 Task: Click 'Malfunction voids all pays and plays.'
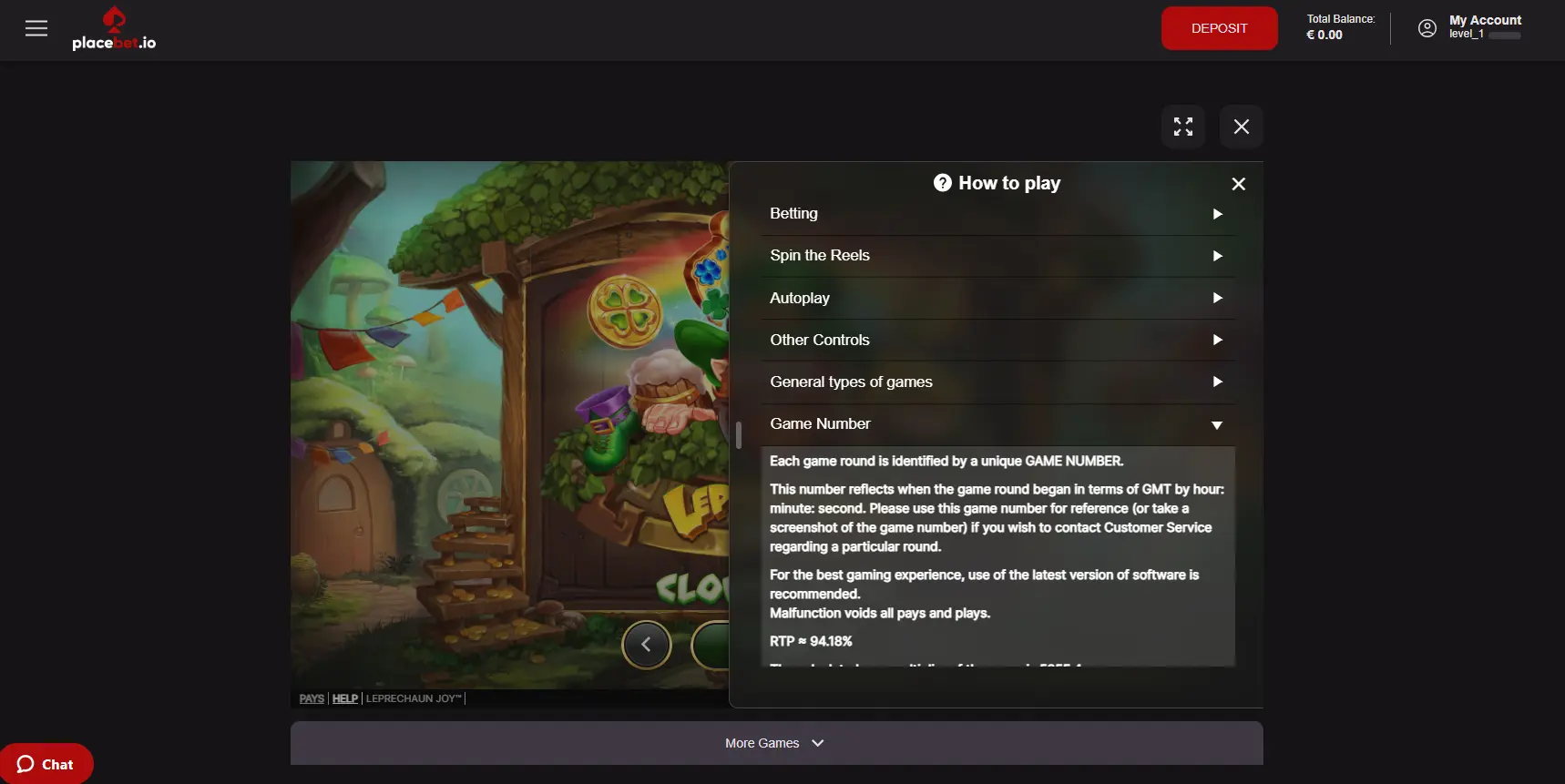[880, 613]
